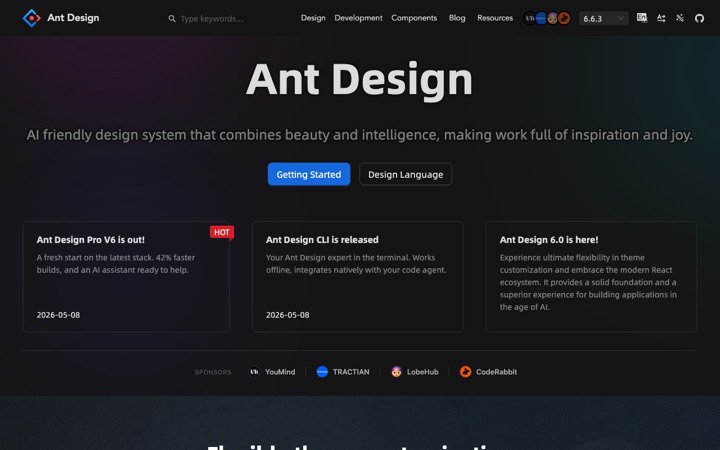
Task: Click the CodeRabbit sponsor name
Action: tap(496, 371)
